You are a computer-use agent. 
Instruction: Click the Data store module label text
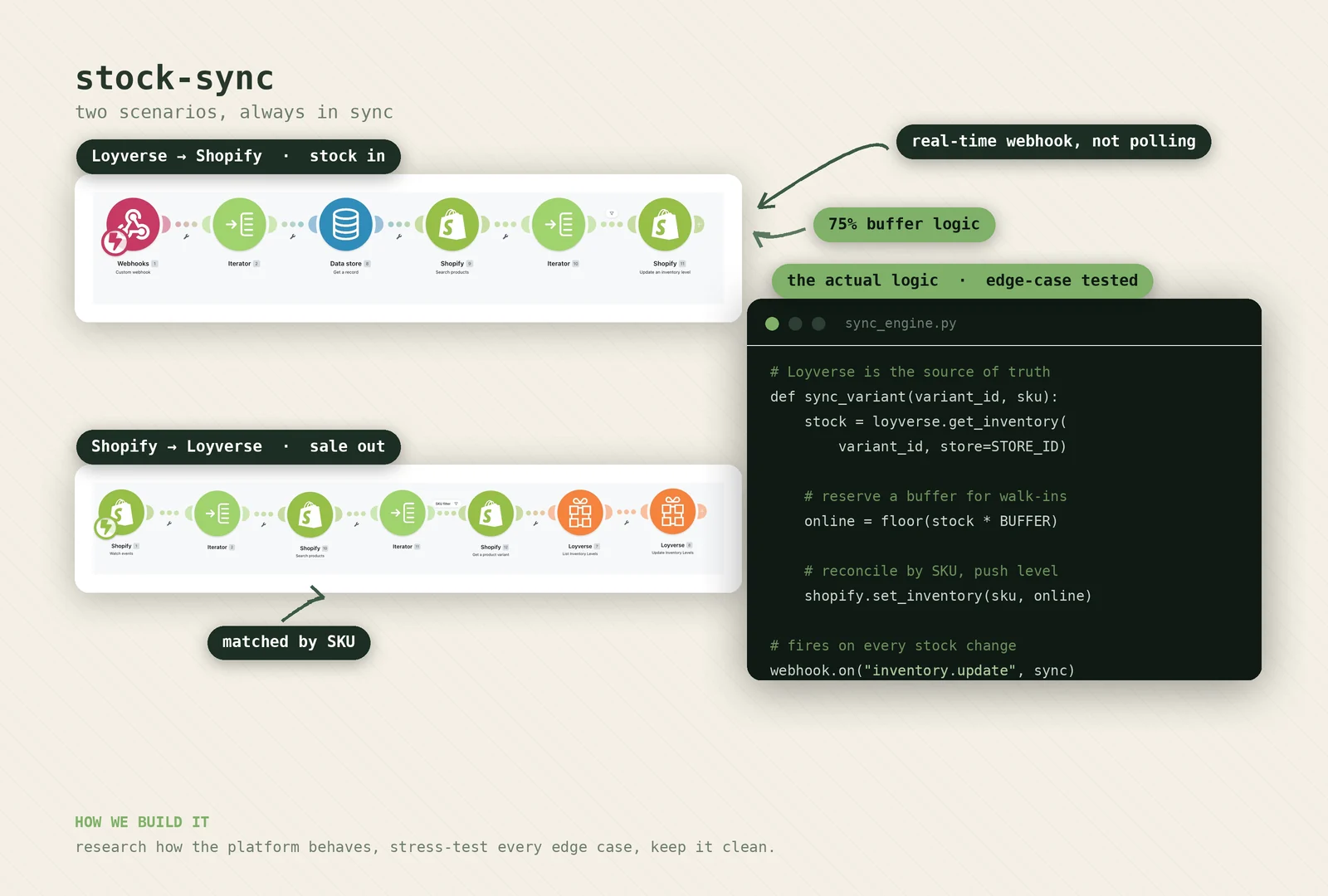(345, 264)
